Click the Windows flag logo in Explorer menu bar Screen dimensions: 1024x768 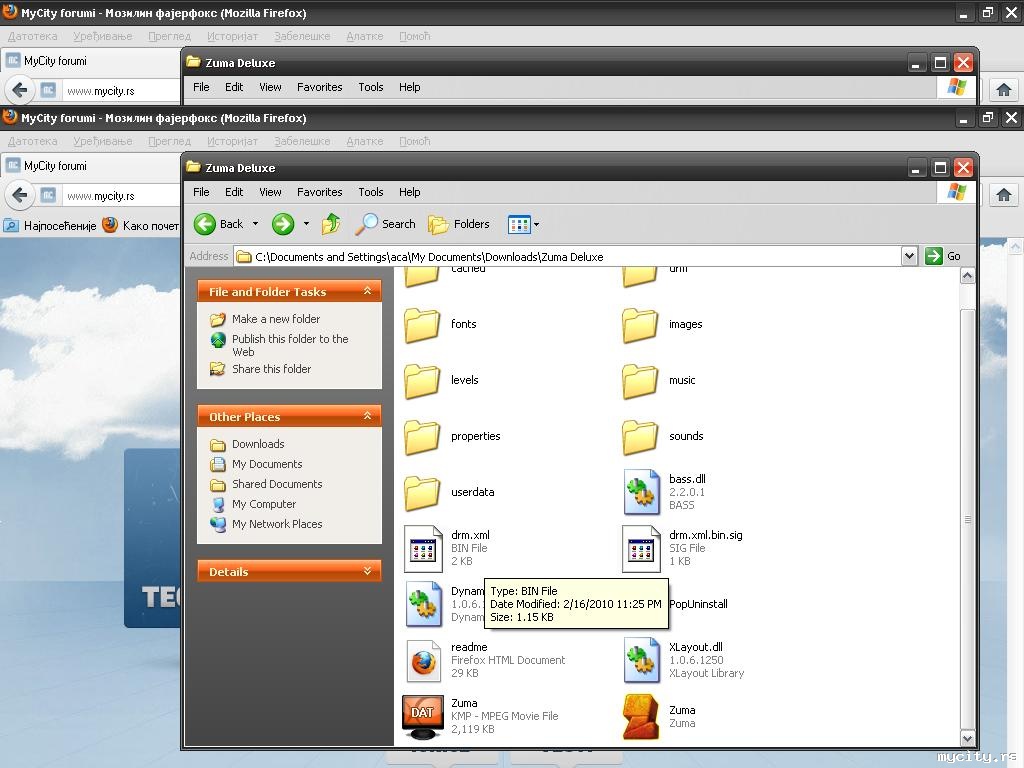[x=957, y=192]
